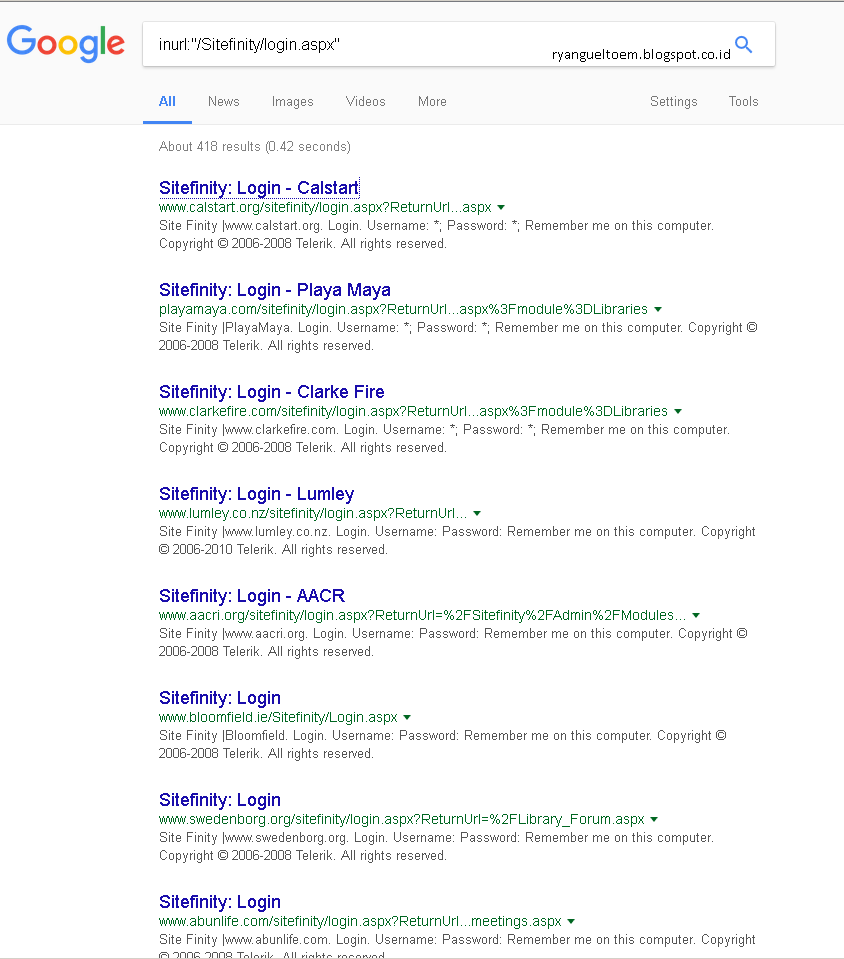Expand the dropdown arrow beside swedenborg.org URL

pyautogui.click(x=654, y=820)
